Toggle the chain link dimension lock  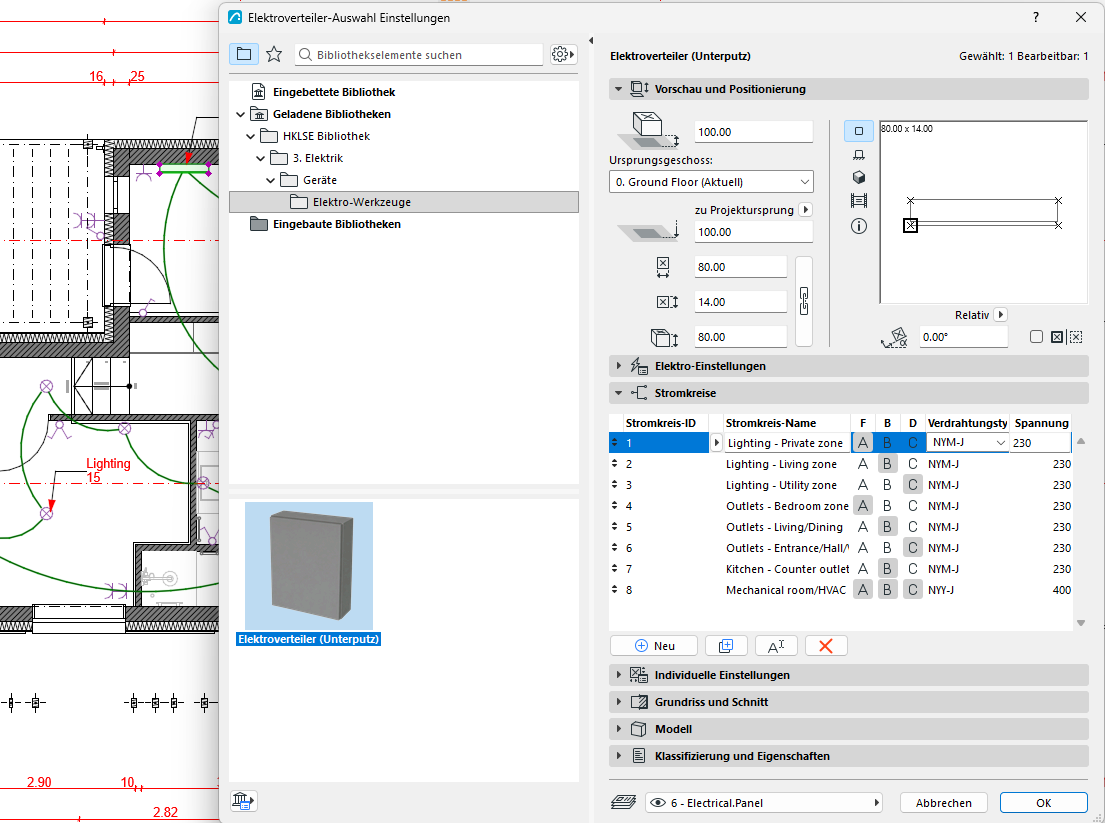coord(804,302)
